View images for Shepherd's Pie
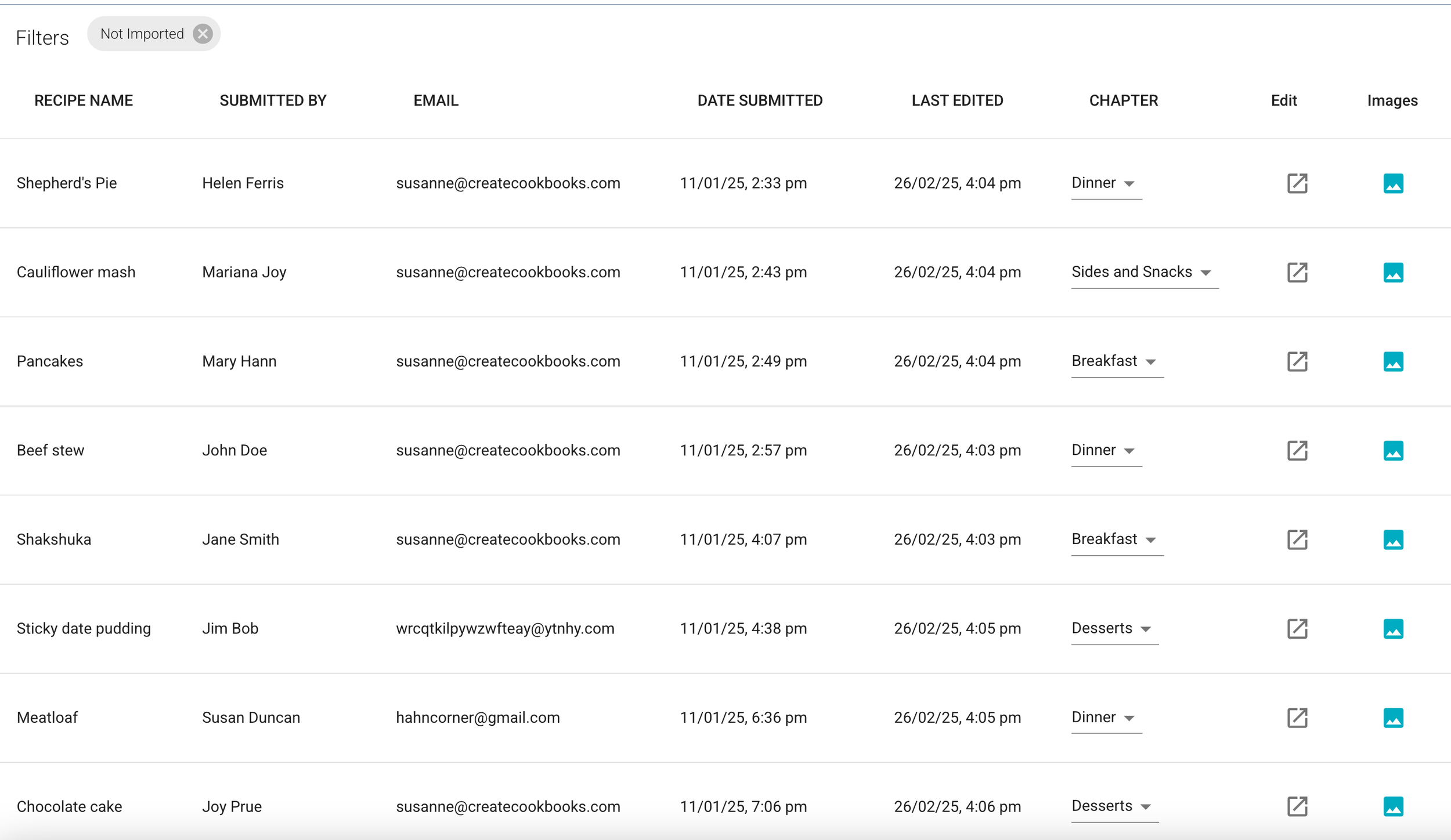The height and width of the screenshot is (840, 1451). coord(1393,183)
